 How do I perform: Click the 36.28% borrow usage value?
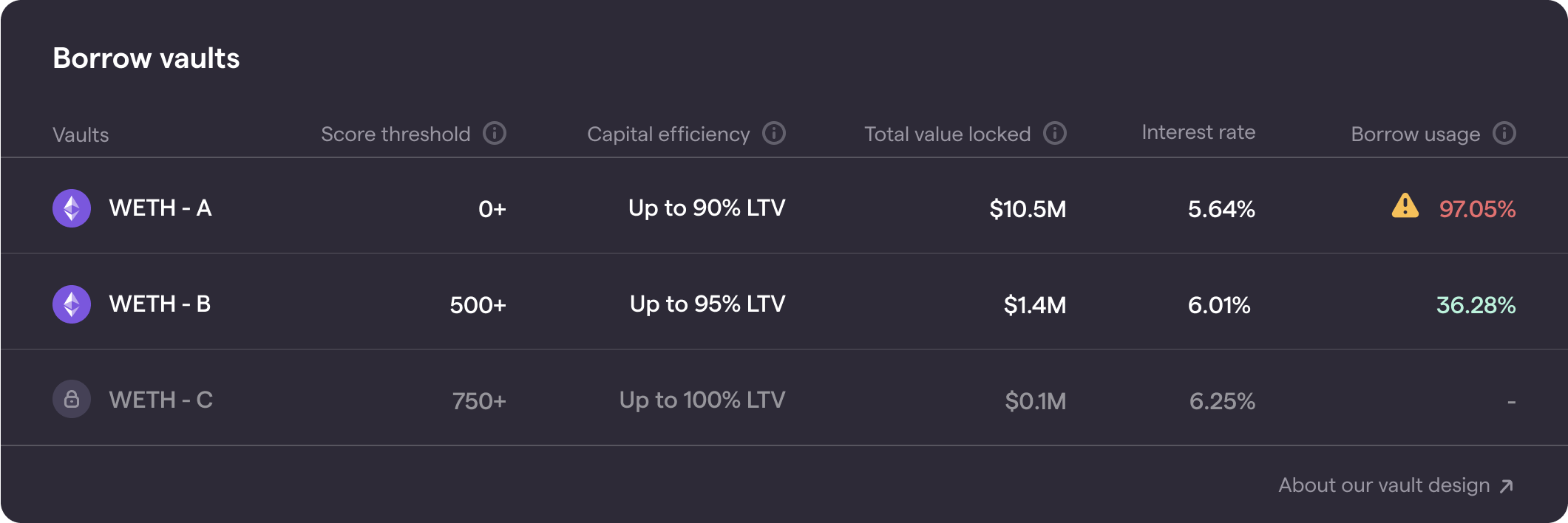tap(1474, 304)
